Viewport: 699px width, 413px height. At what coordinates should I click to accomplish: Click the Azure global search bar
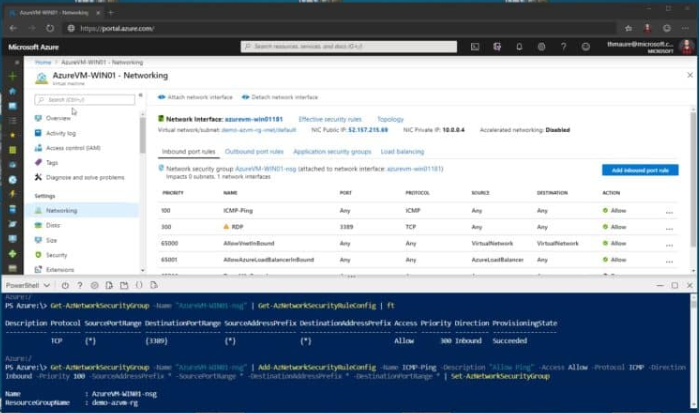coord(349,46)
